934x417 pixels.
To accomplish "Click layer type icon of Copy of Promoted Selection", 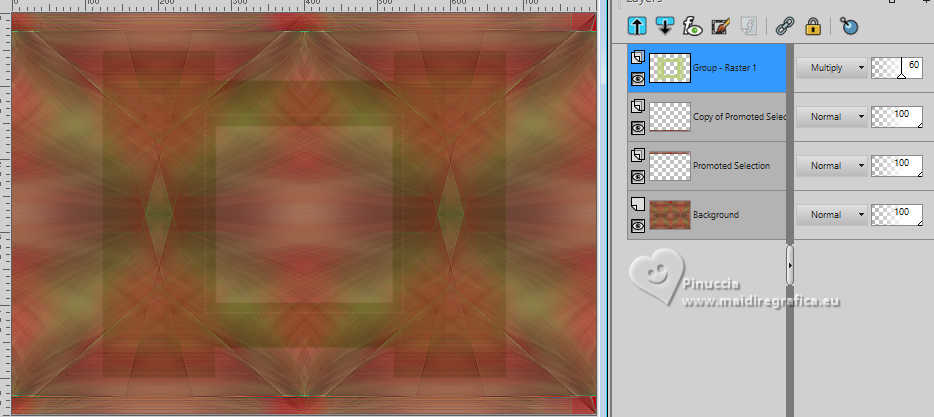I will point(637,106).
